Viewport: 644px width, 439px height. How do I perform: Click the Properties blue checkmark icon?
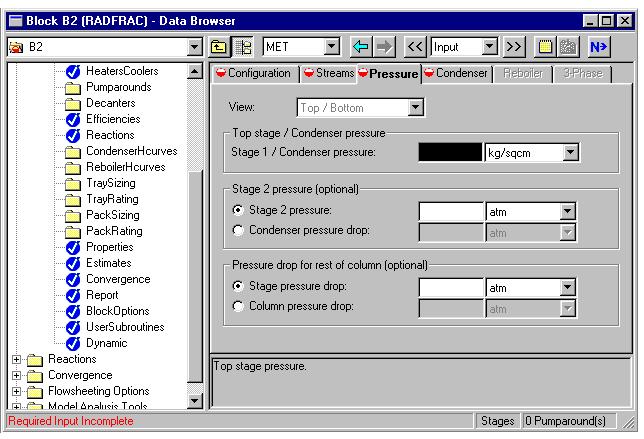[73, 248]
